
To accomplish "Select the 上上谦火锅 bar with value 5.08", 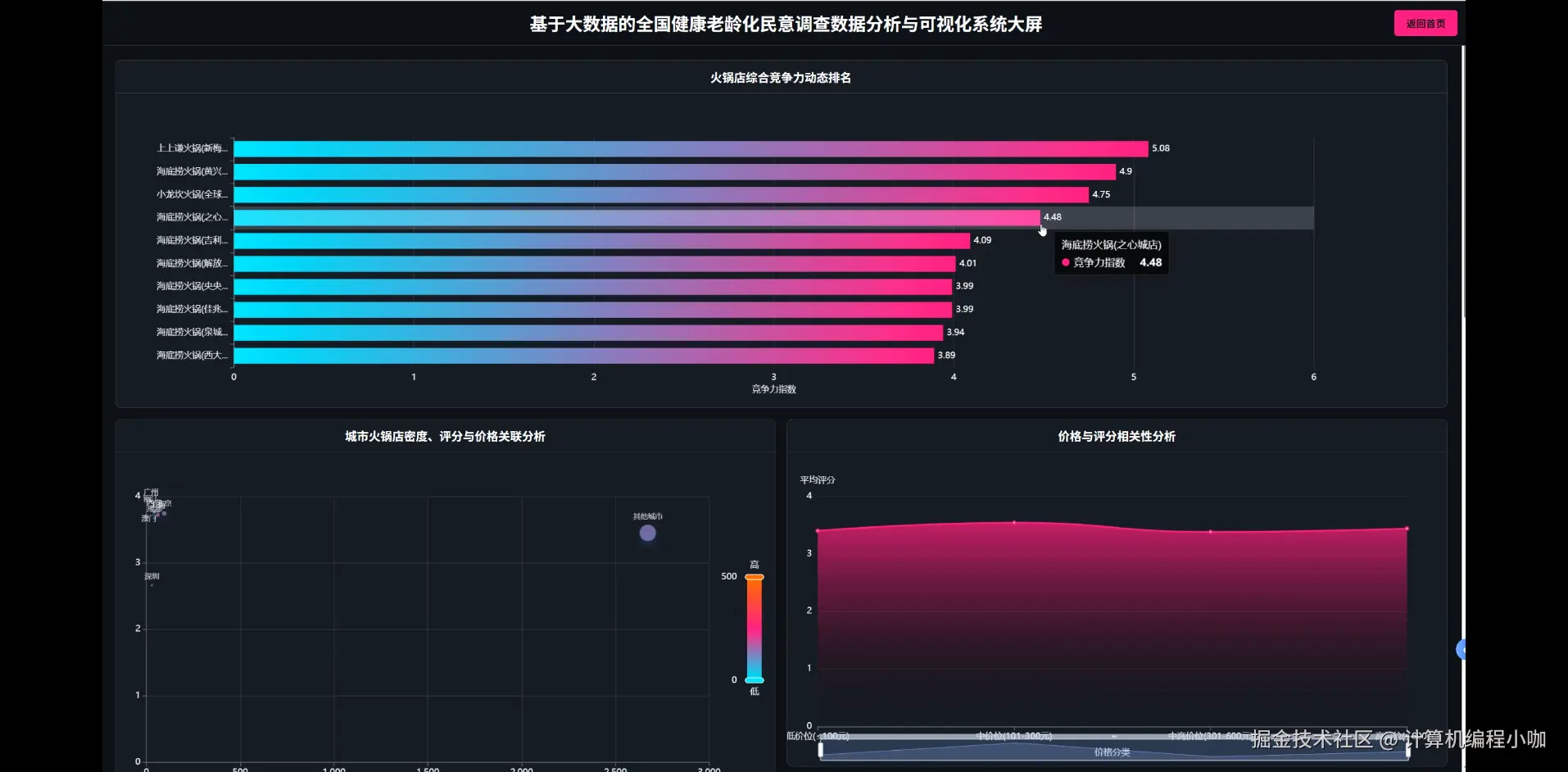I will (x=691, y=148).
